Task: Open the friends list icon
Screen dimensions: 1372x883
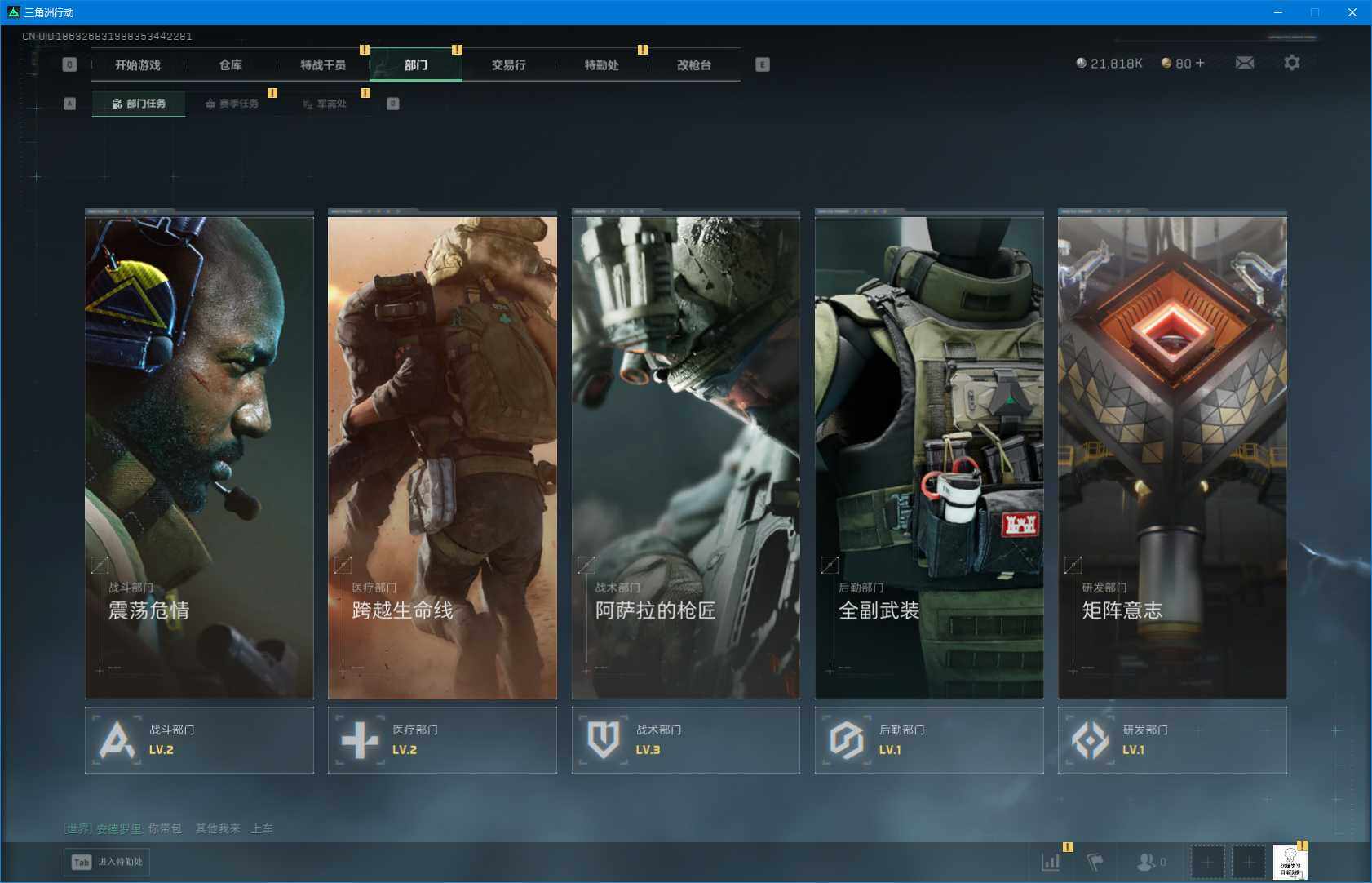Action: (x=1147, y=862)
